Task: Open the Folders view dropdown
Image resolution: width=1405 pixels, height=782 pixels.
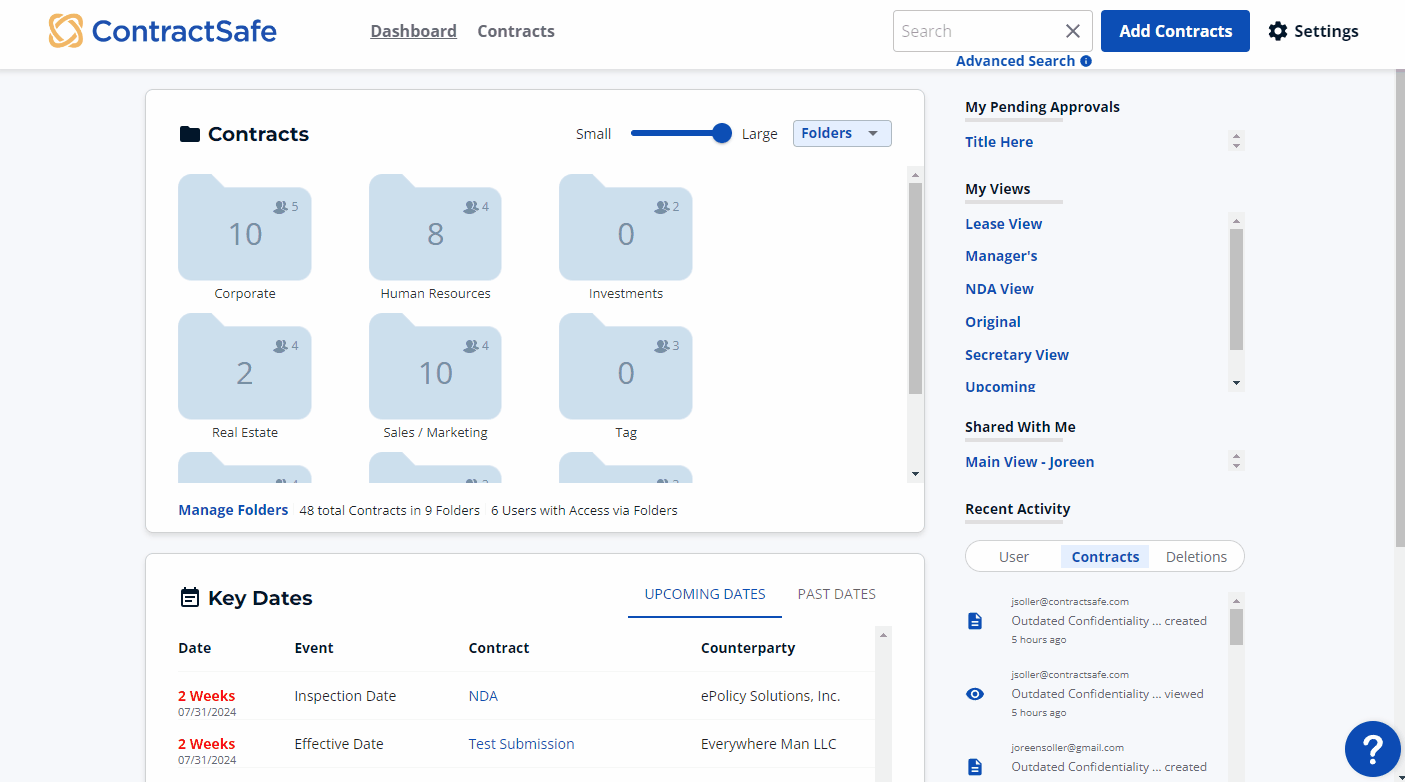Action: (841, 133)
